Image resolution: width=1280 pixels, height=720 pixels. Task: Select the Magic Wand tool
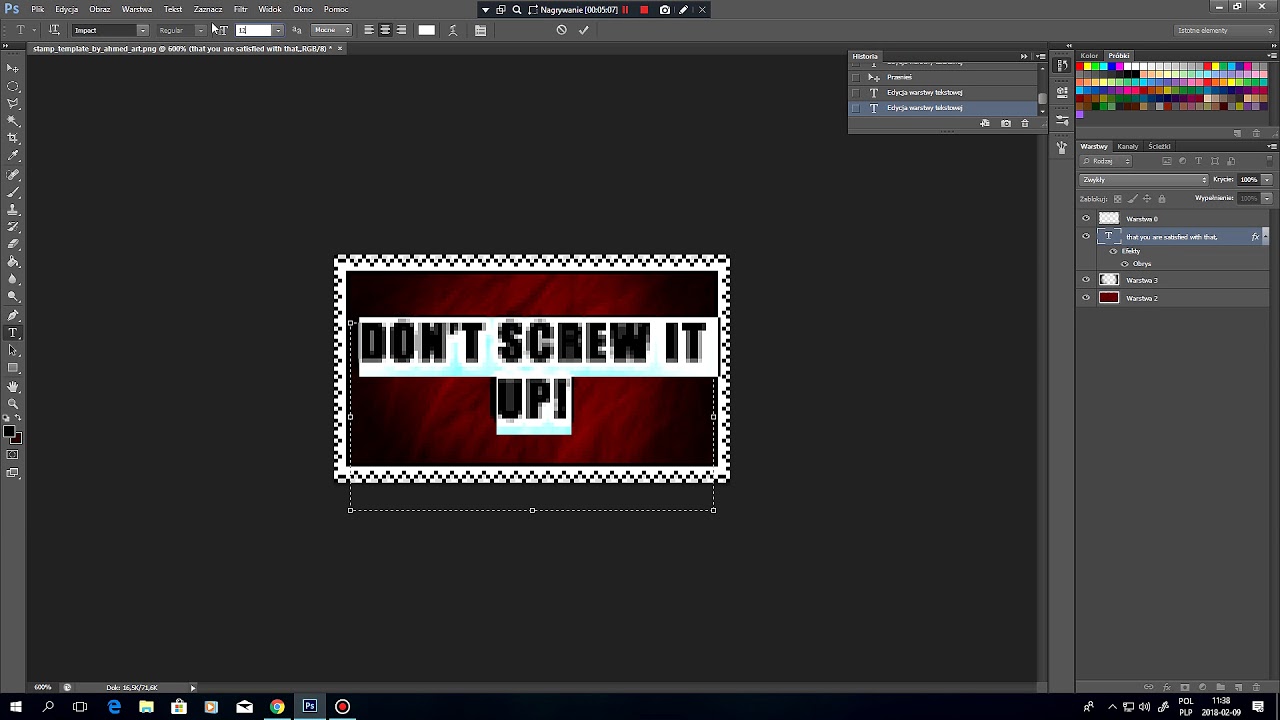tap(13, 121)
